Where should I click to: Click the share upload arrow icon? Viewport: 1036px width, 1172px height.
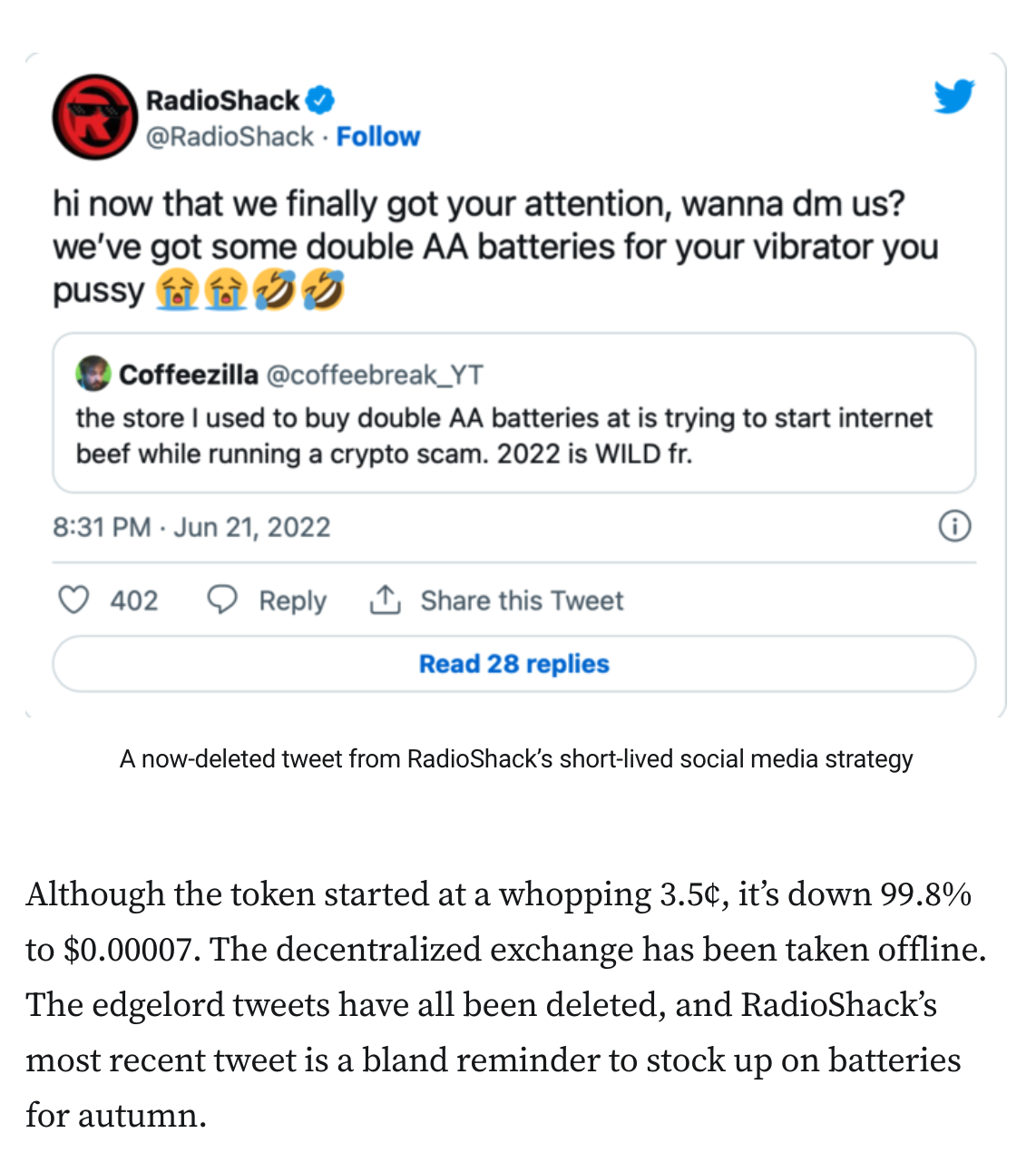point(386,600)
